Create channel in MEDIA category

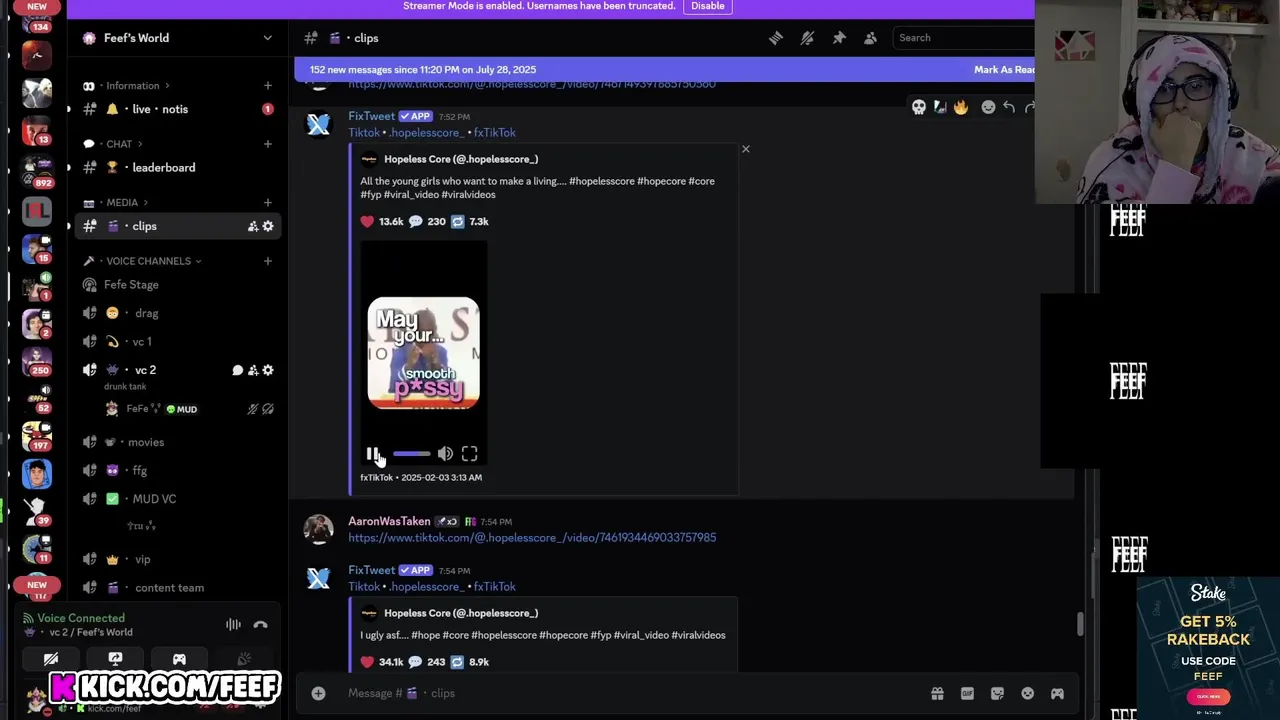tap(267, 203)
